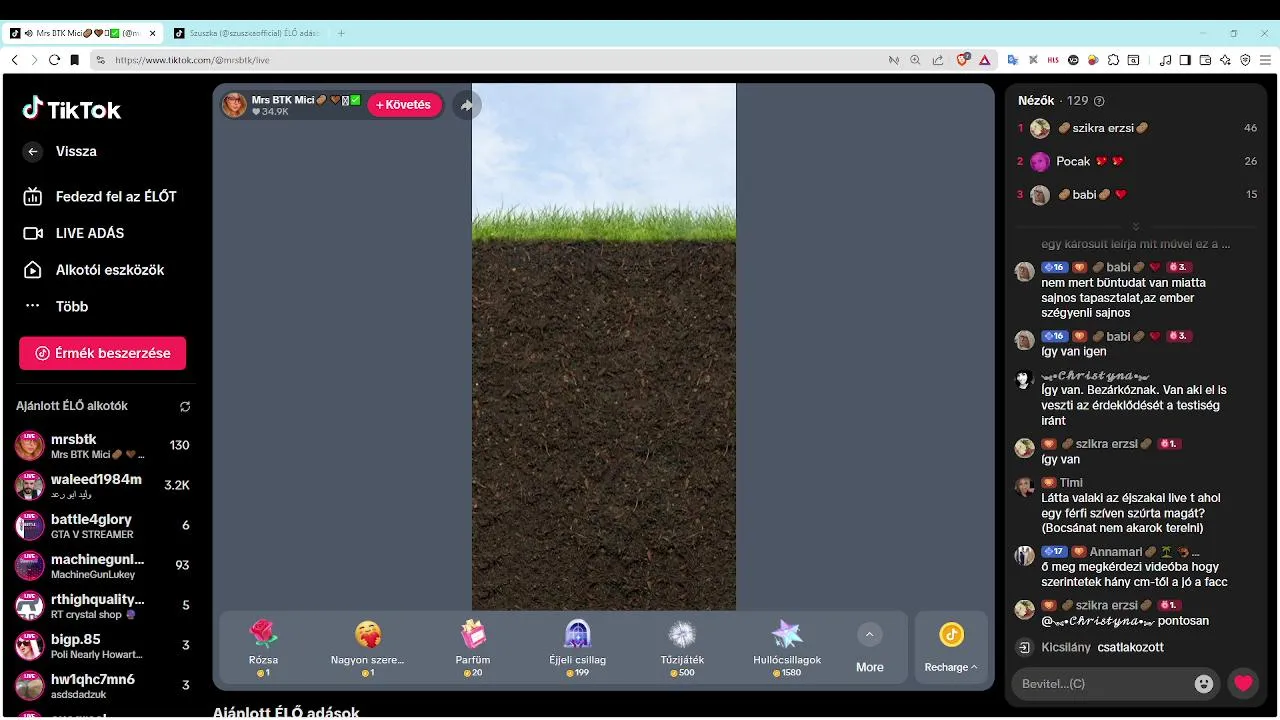Click the address bar URL
The height and width of the screenshot is (720, 1280).
(192, 60)
